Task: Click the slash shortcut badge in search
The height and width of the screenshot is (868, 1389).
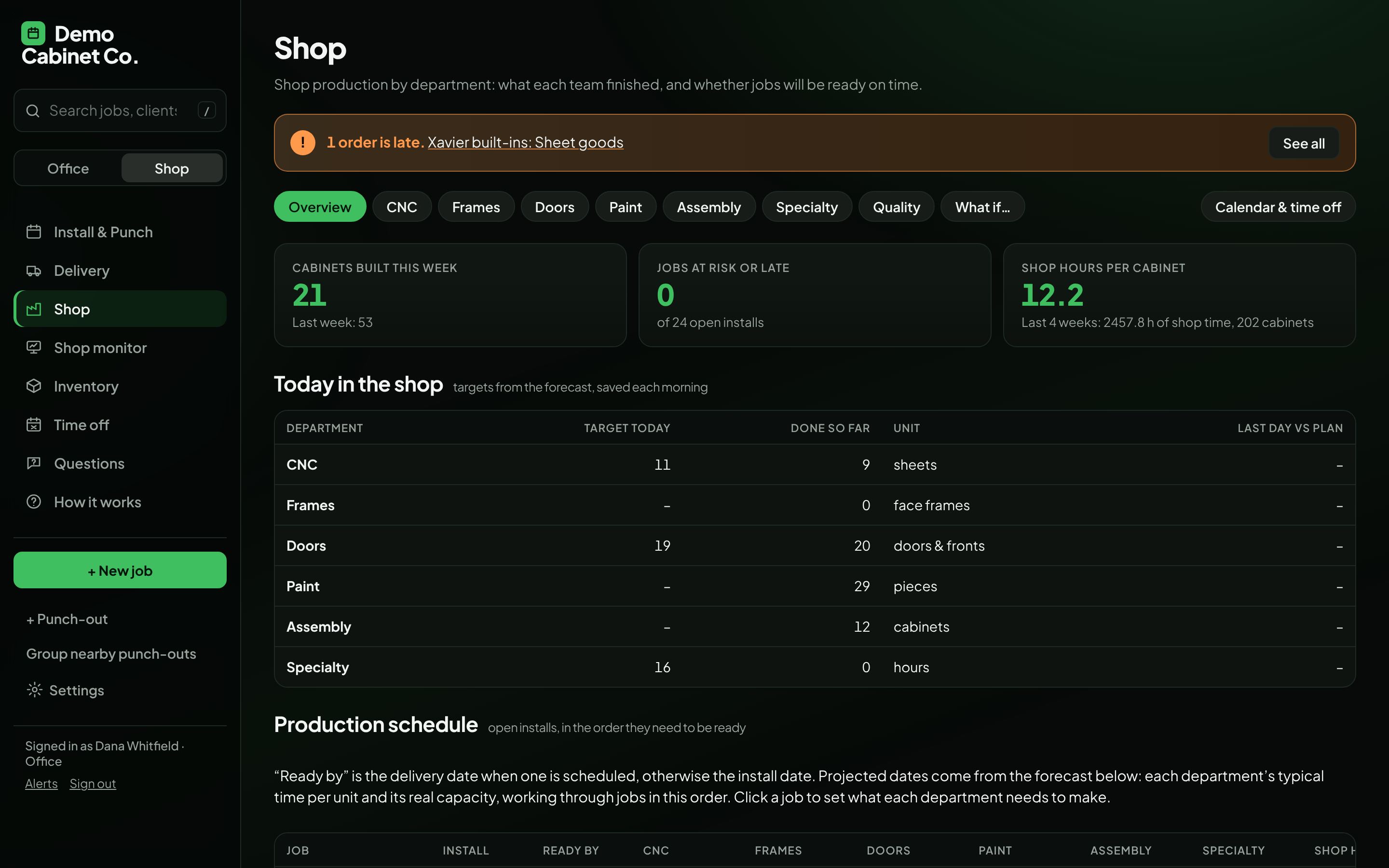Action: click(x=206, y=110)
